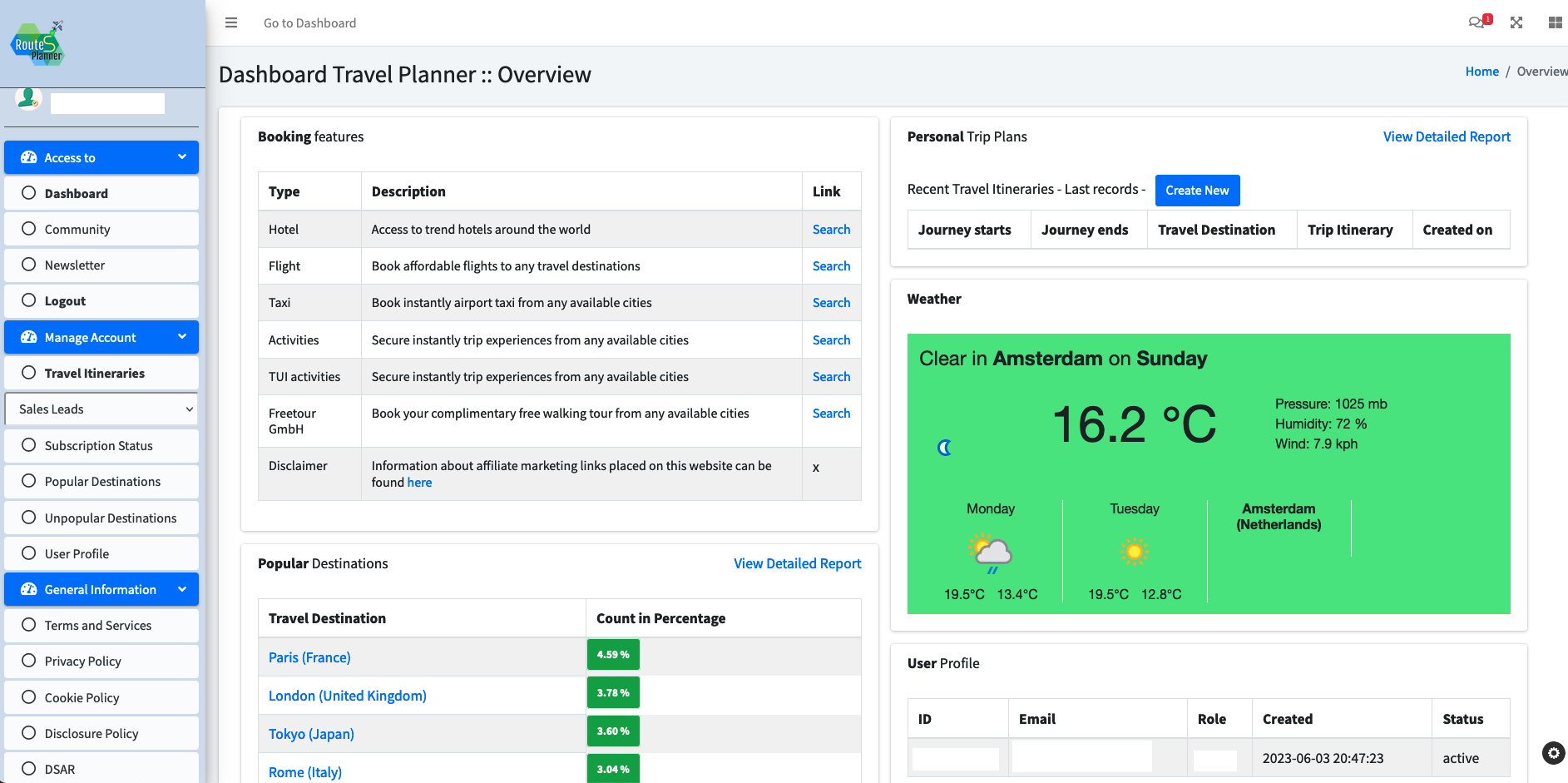The height and width of the screenshot is (783, 1568).
Task: Click Search link in Freetour GmbH row
Action: pos(831,413)
